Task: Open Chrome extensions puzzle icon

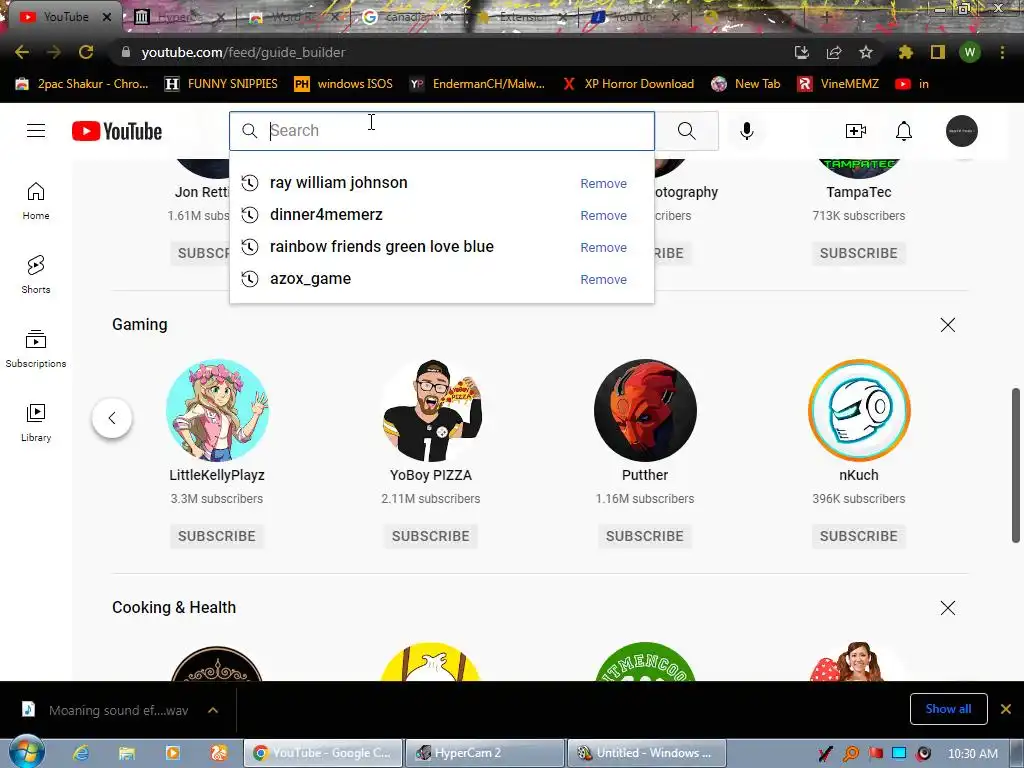Action: click(905, 52)
